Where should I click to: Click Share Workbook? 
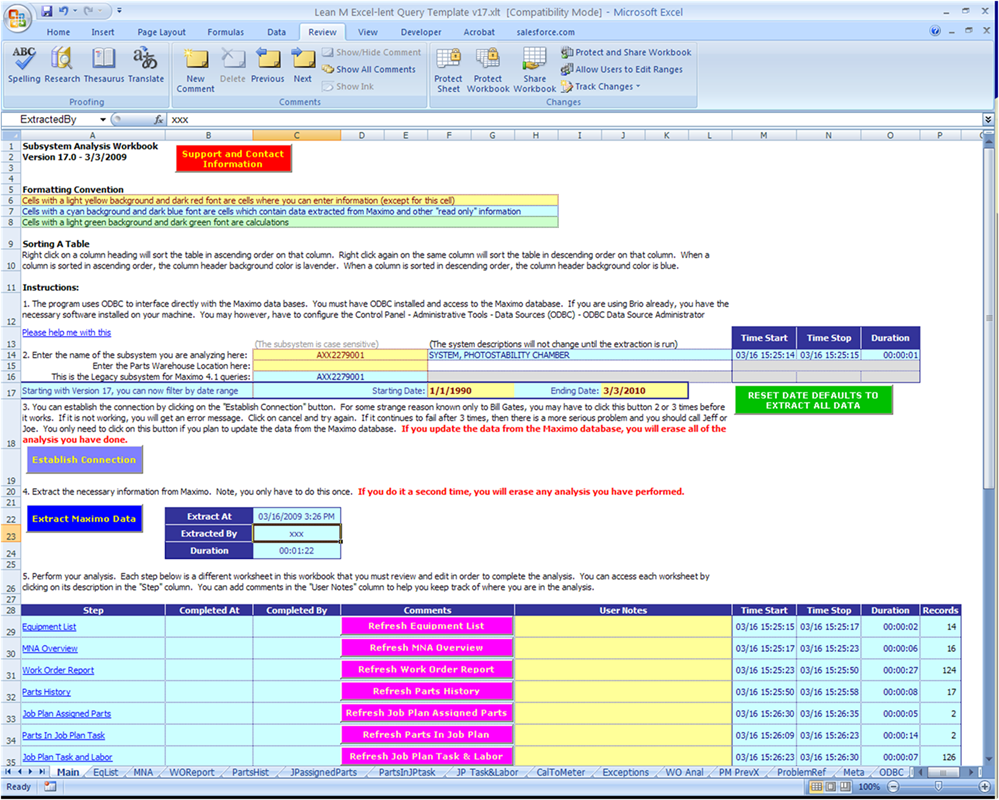535,70
